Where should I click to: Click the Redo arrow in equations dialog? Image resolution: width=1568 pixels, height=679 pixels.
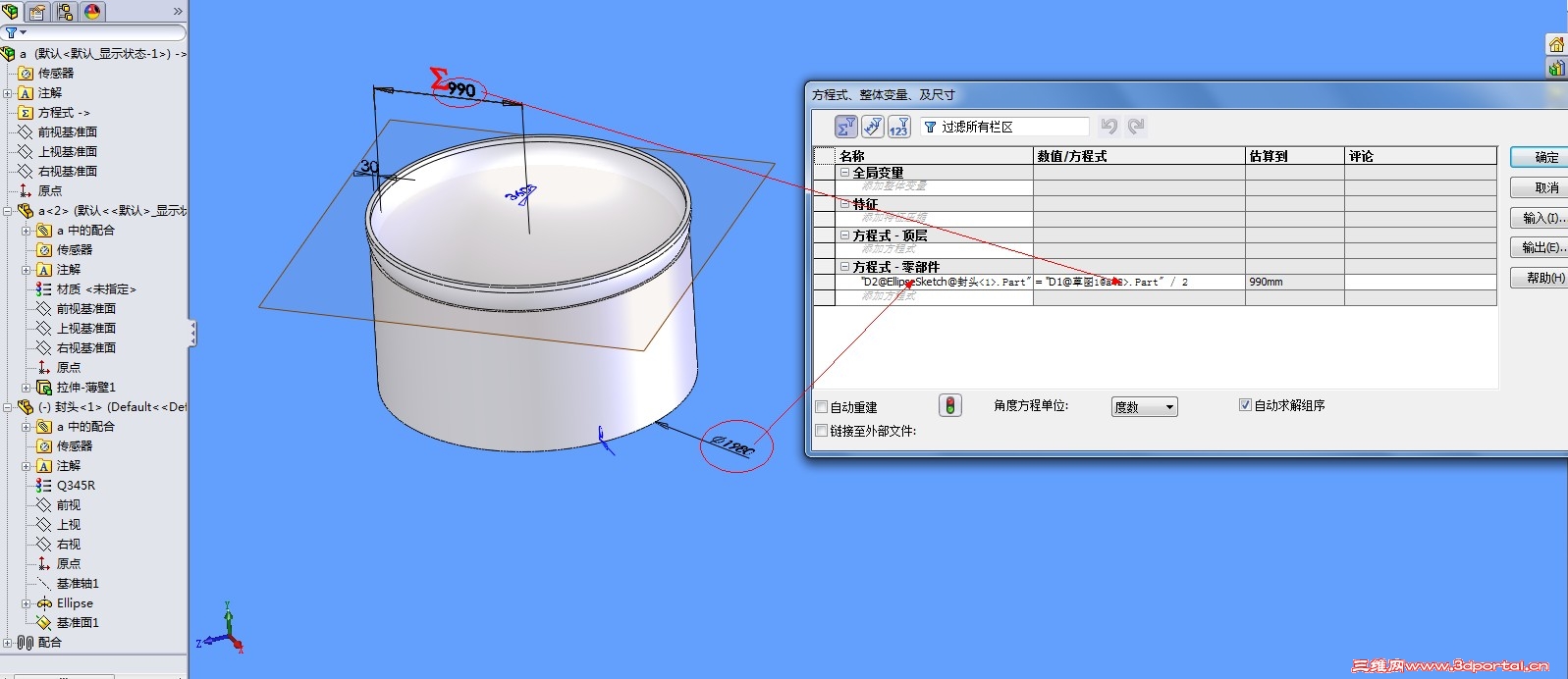coord(1136,127)
